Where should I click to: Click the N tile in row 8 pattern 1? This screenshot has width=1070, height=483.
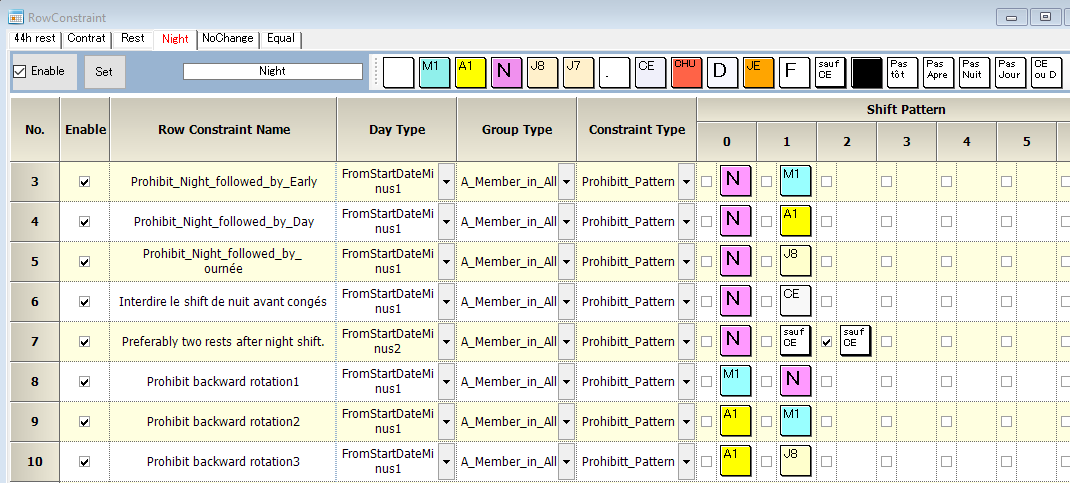tap(795, 381)
